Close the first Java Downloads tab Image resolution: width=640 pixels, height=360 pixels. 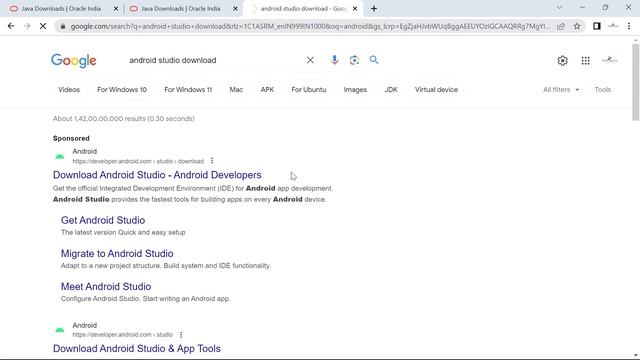tap(116, 8)
